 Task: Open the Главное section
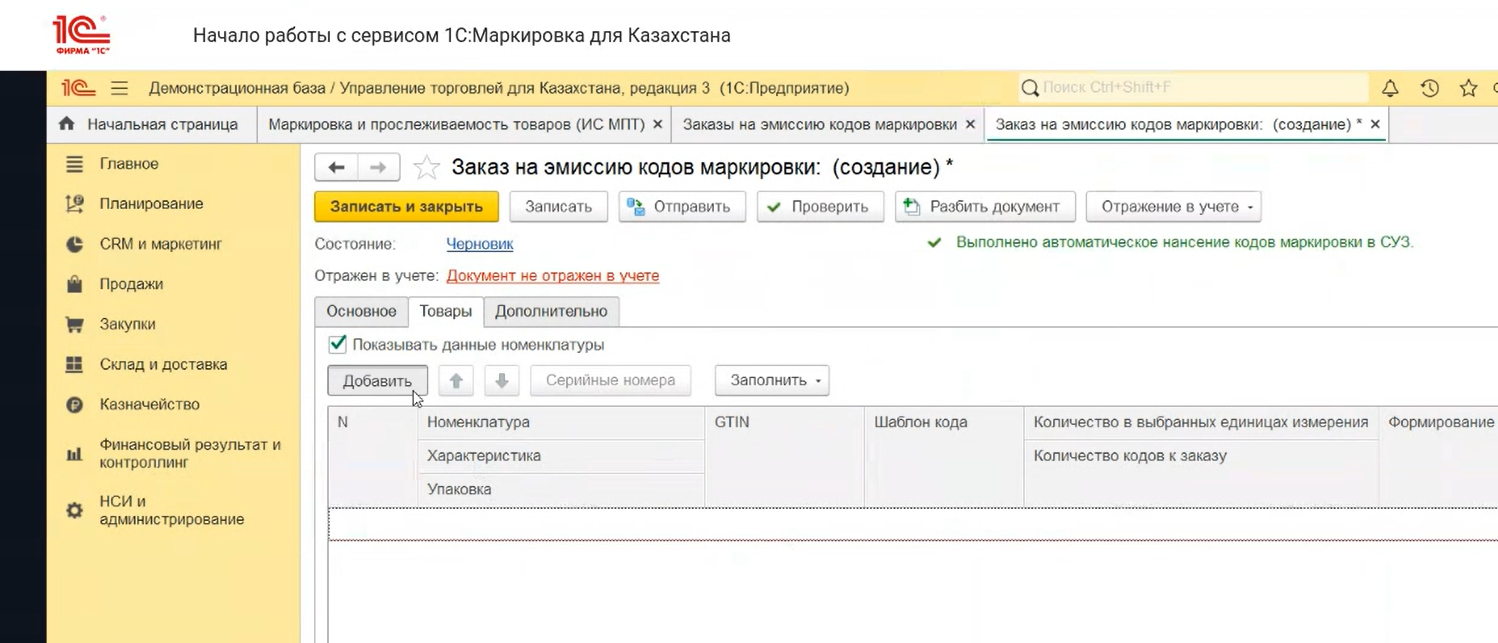click(x=129, y=164)
